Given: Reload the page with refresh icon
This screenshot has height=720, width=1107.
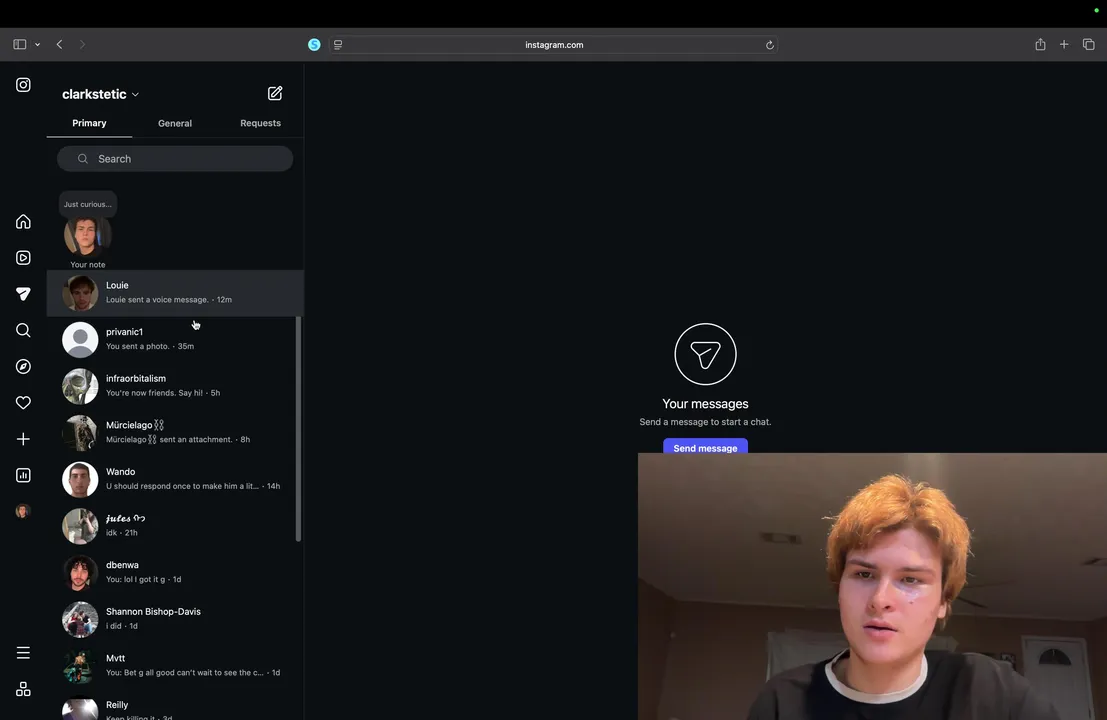Looking at the screenshot, I should tap(770, 44).
